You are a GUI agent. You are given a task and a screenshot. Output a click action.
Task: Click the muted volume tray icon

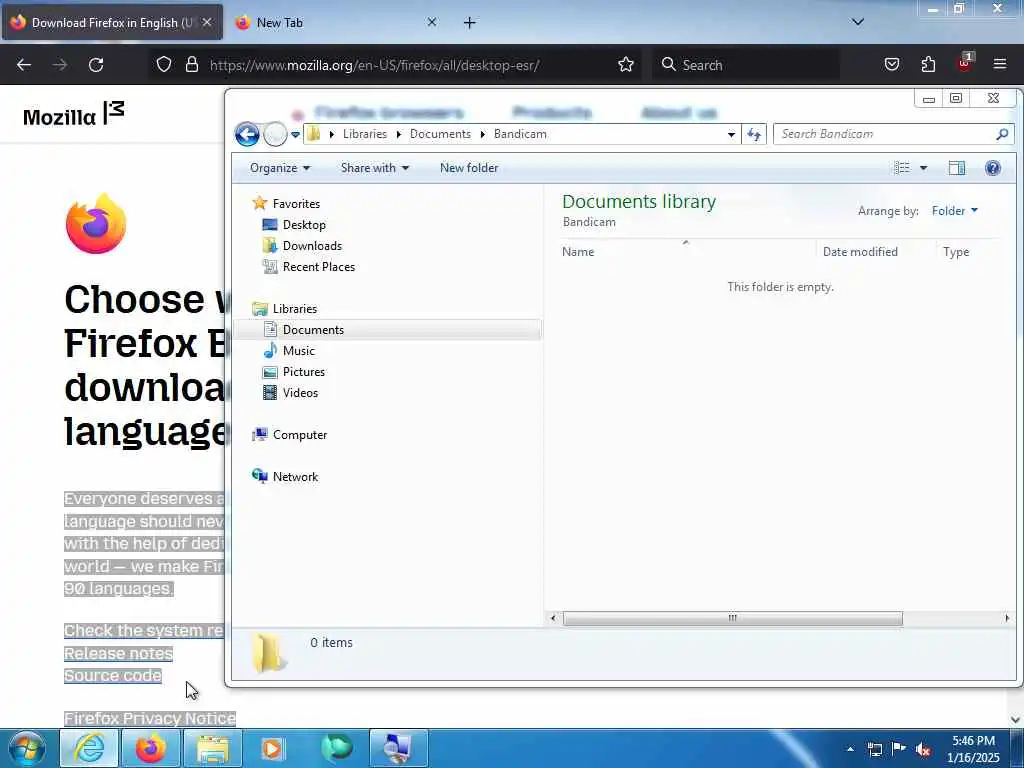[923, 749]
